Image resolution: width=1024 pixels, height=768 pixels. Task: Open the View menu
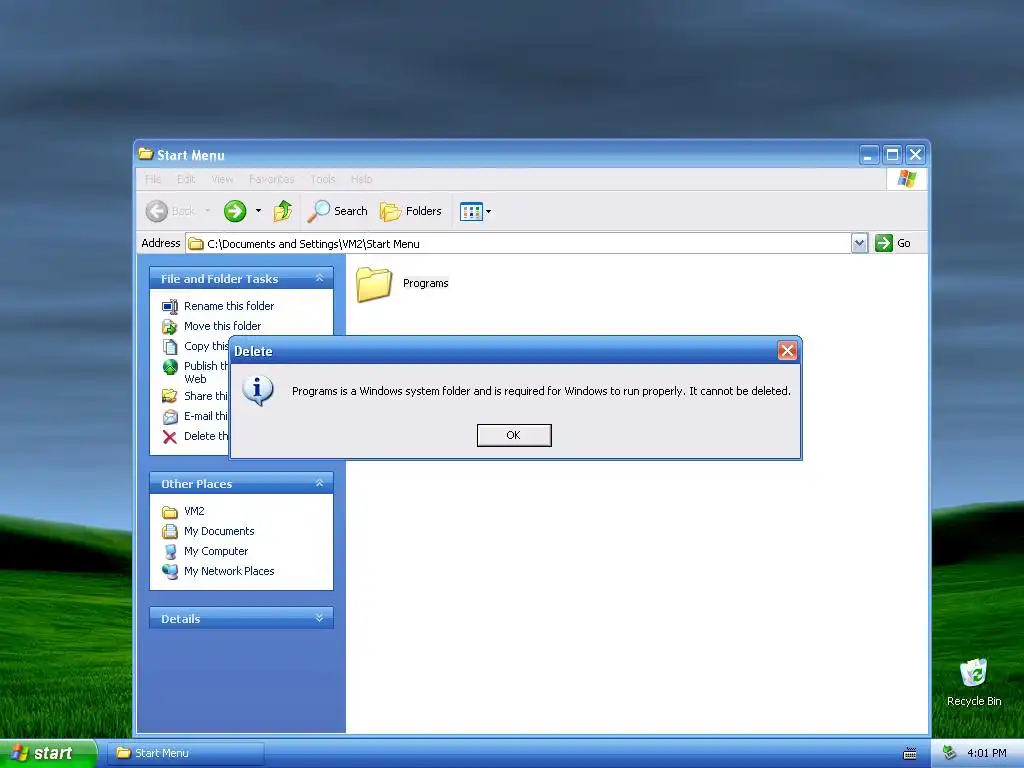tap(222, 179)
